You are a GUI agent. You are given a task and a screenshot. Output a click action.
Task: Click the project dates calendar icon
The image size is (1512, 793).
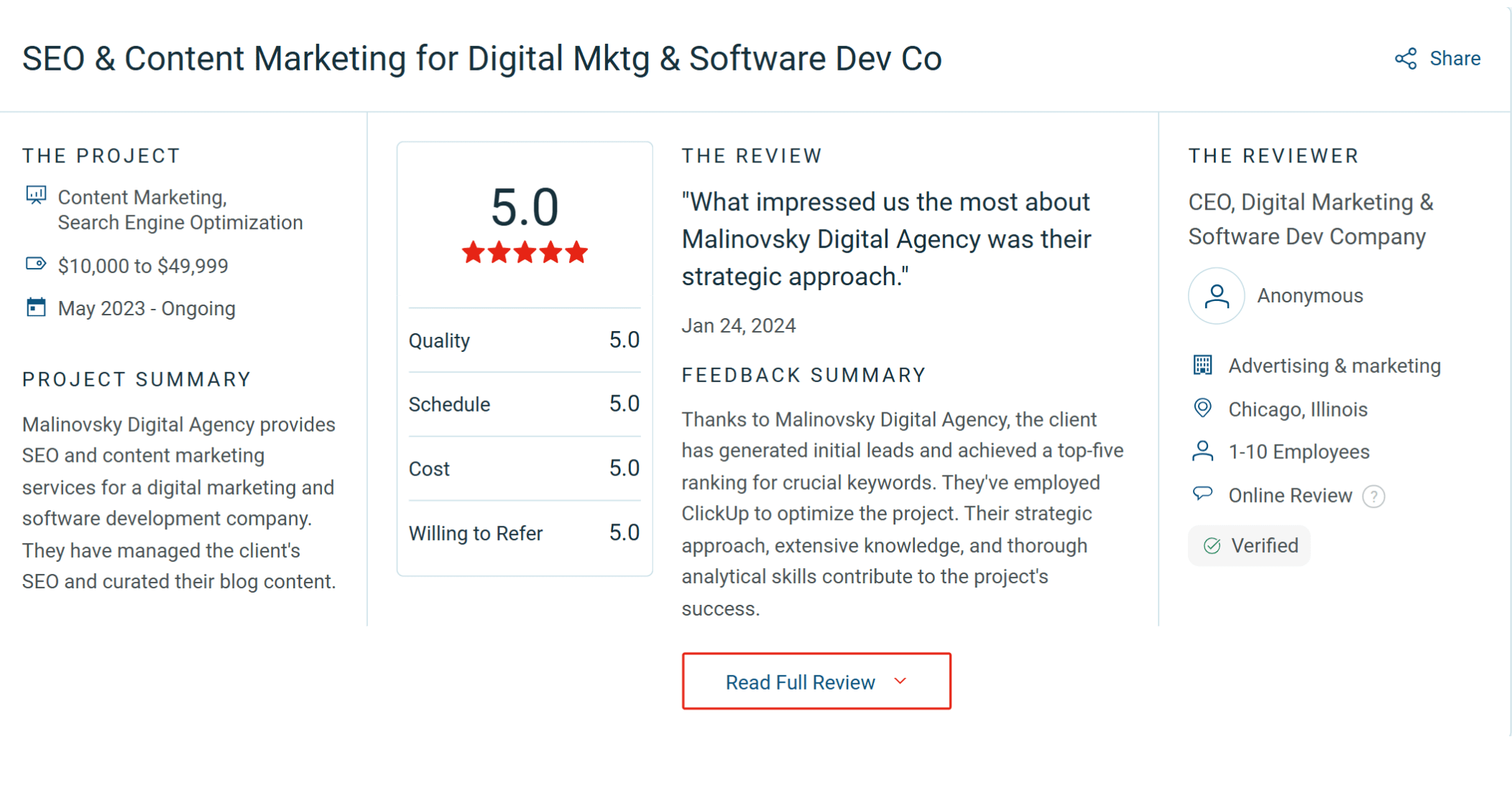tap(36, 307)
